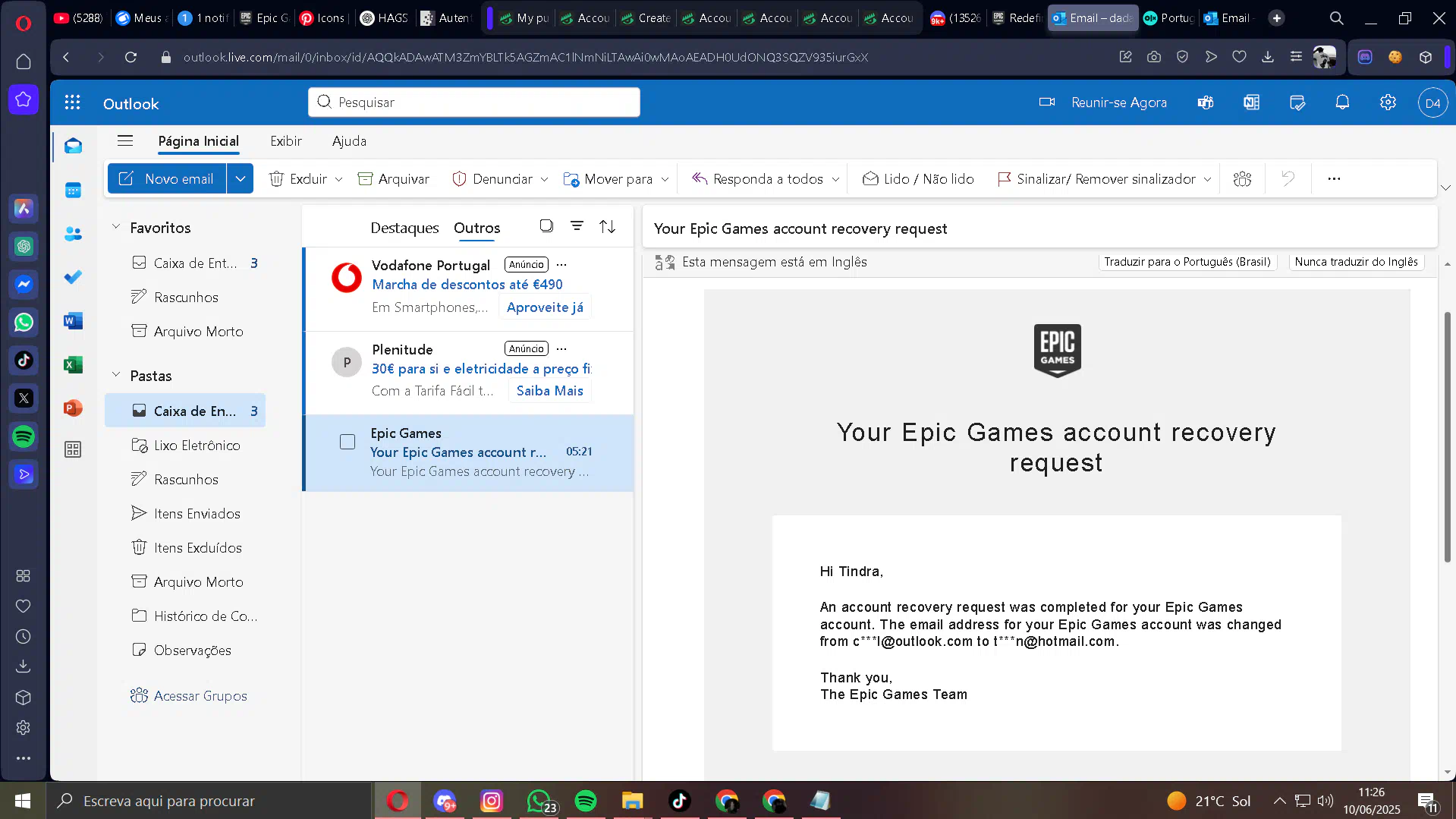The image size is (1456, 819).
Task: Change message sort order arrows
Action: (607, 226)
